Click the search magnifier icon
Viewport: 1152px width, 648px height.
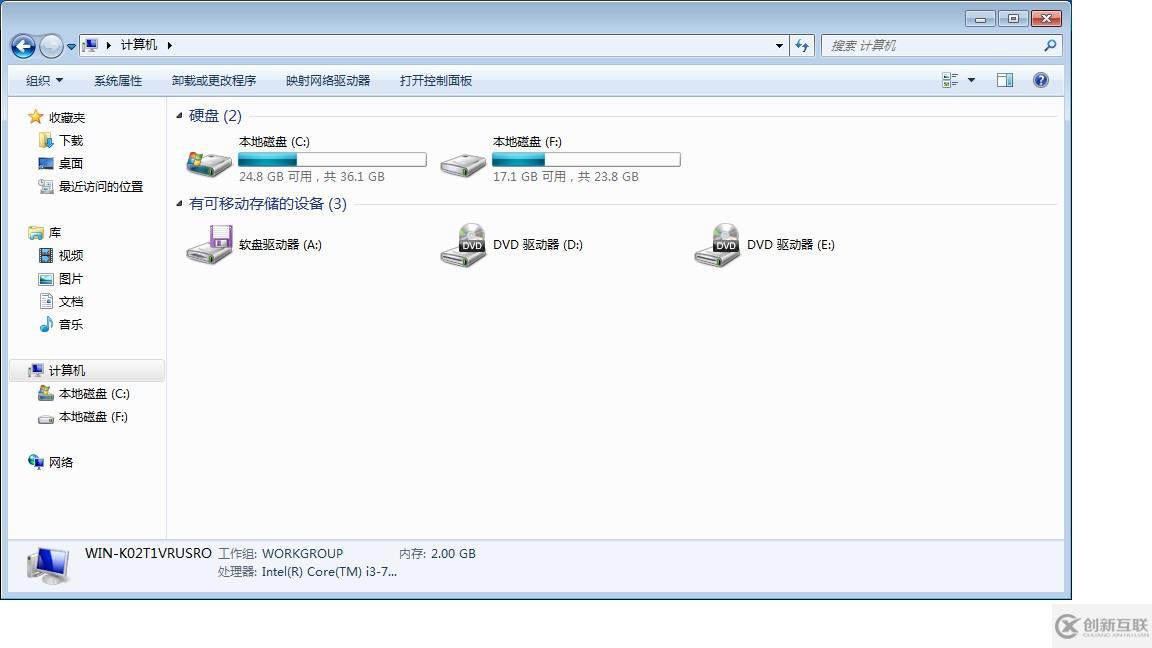tap(1051, 46)
